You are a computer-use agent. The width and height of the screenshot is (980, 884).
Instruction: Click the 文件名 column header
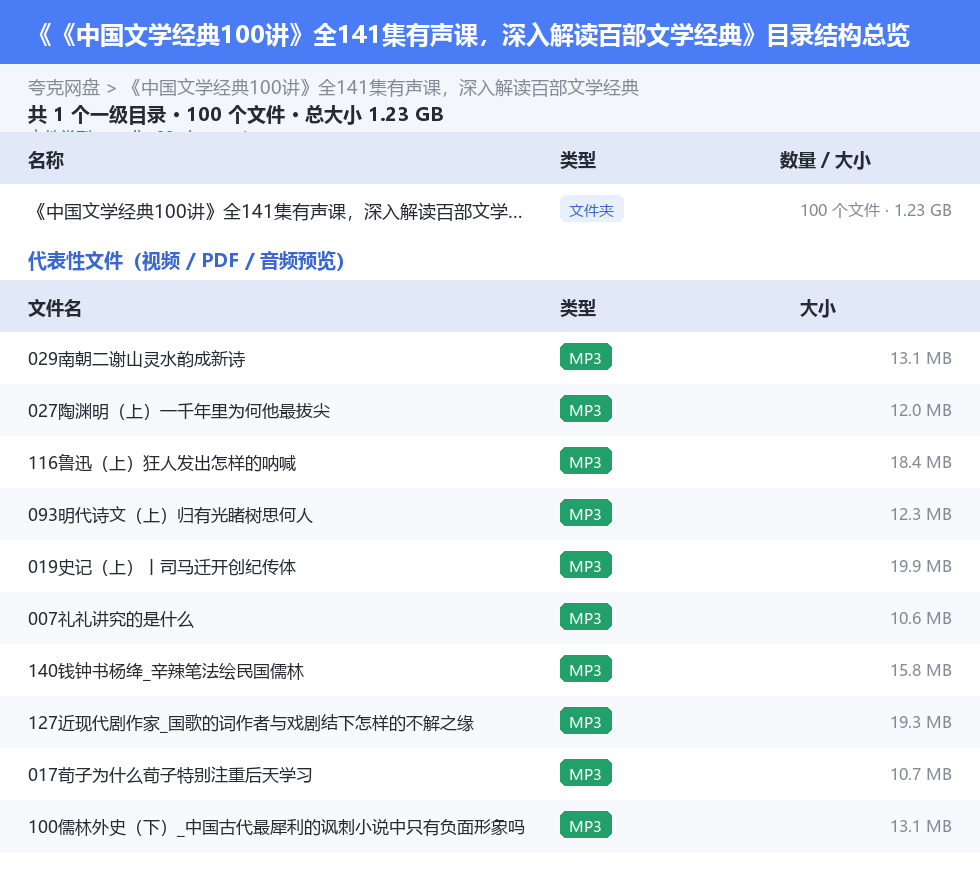tap(54, 308)
